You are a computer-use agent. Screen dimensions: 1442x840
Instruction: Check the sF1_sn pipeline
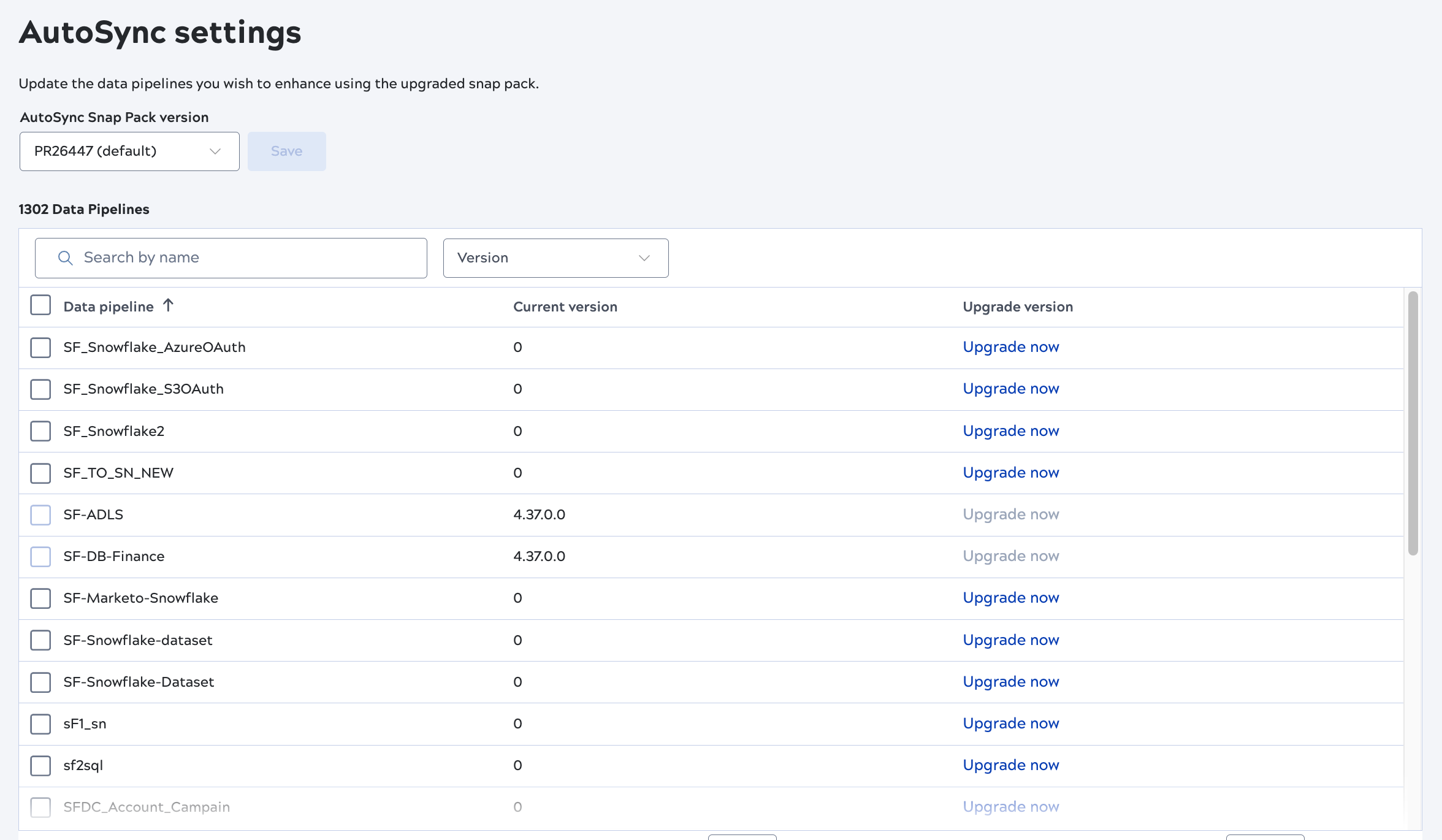tap(40, 724)
